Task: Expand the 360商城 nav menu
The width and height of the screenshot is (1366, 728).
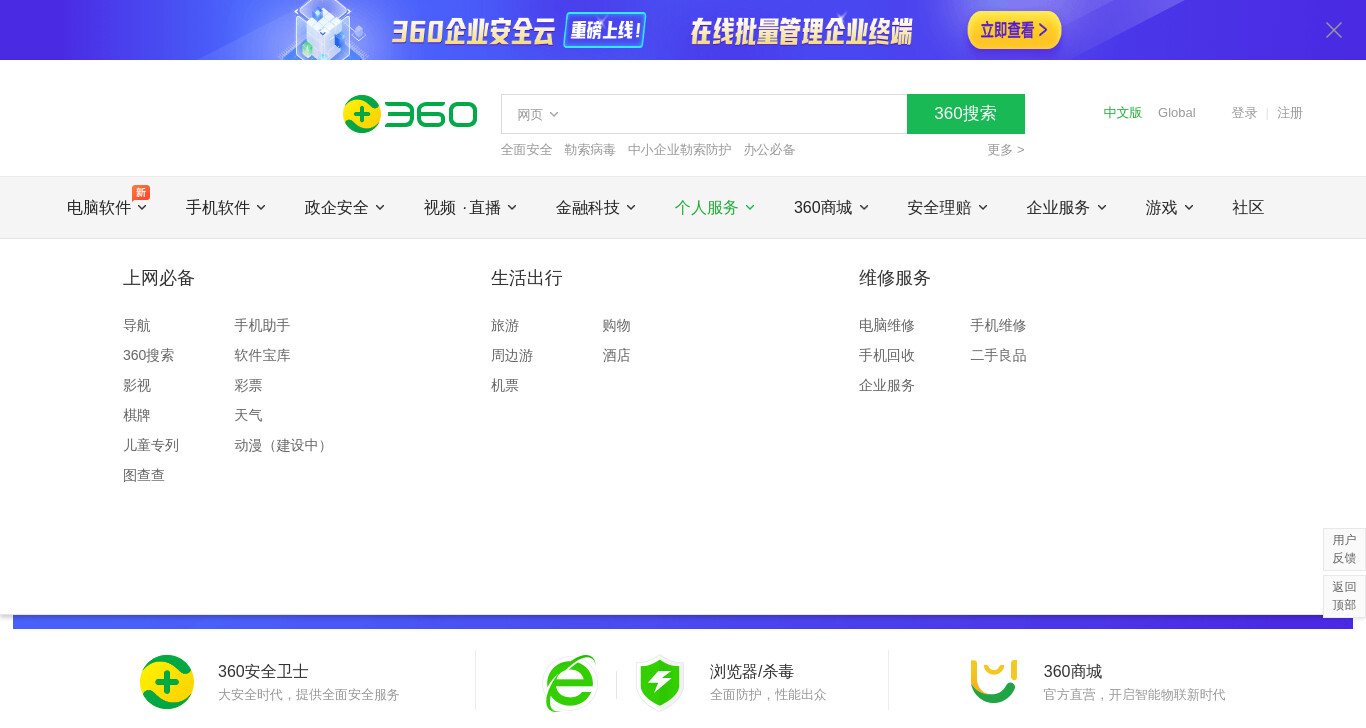Action: tap(831, 208)
